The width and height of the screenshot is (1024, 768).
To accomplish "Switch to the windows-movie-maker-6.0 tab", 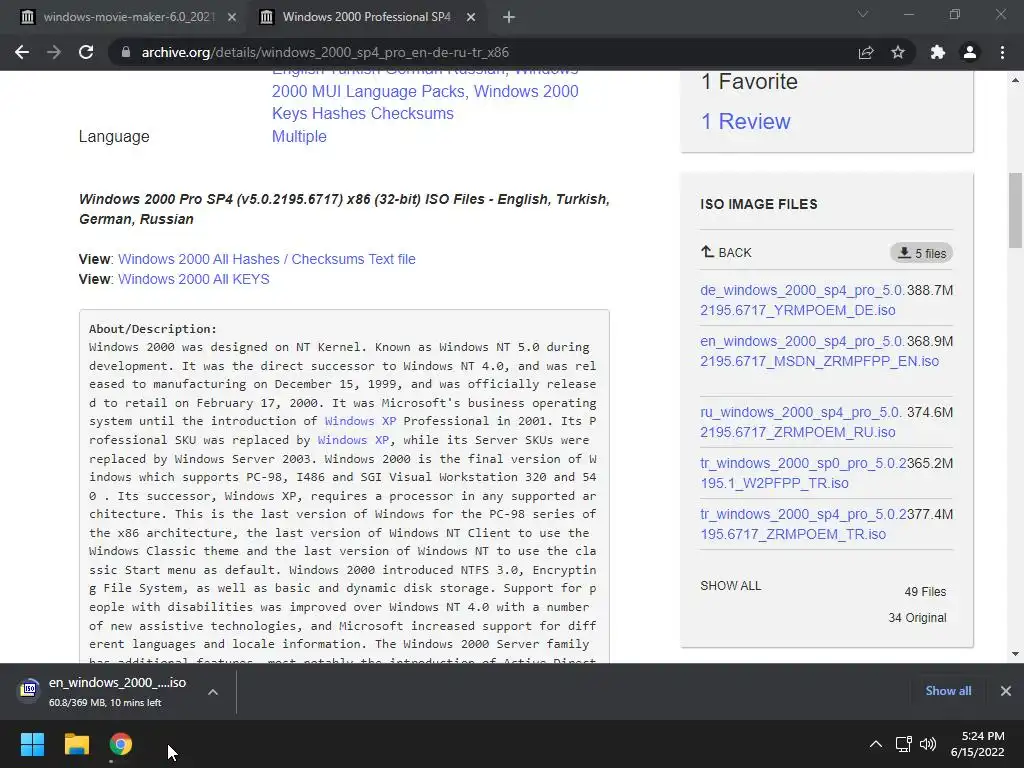I will (x=129, y=17).
